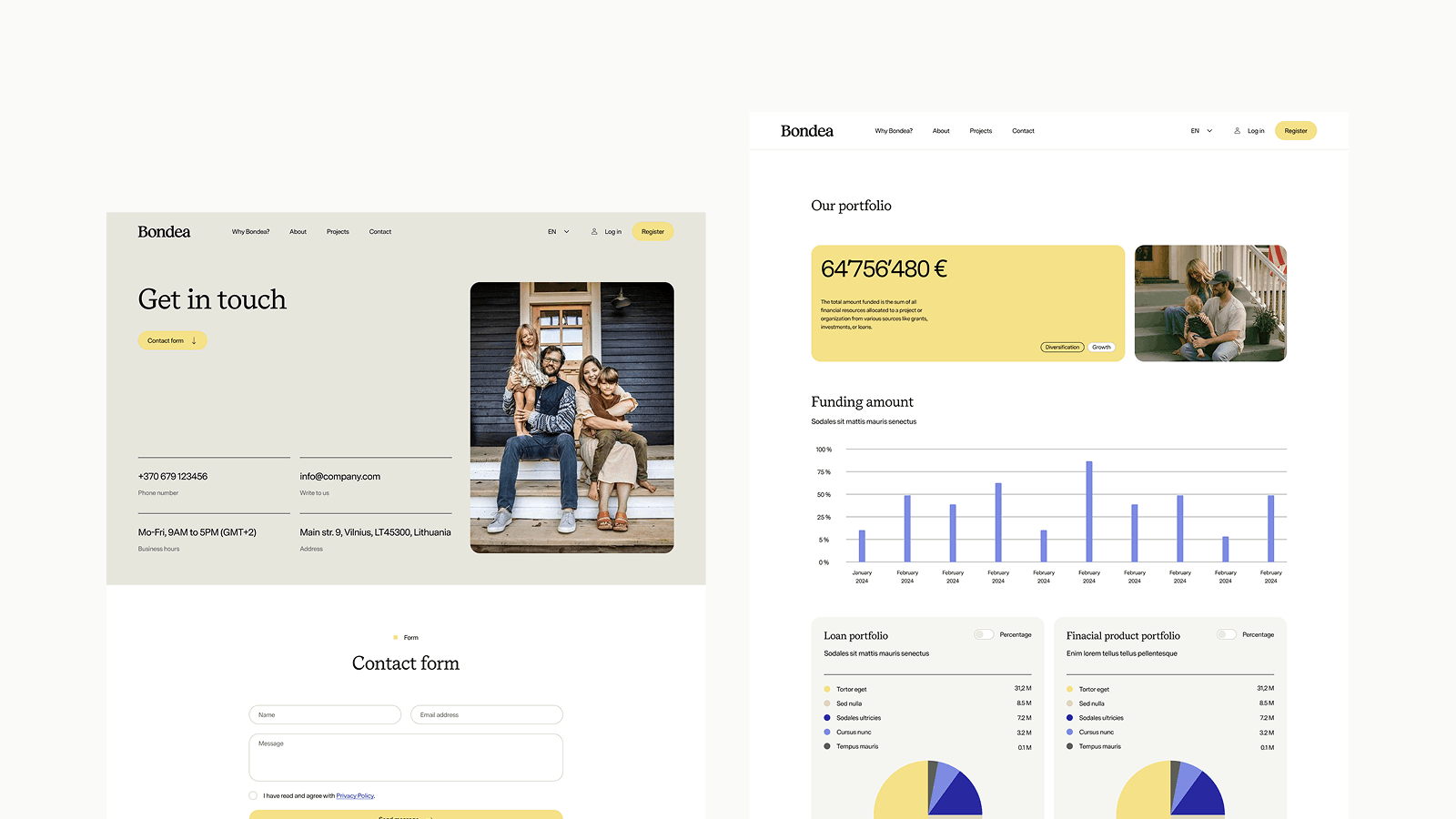Click the Email address input field

tap(487, 714)
